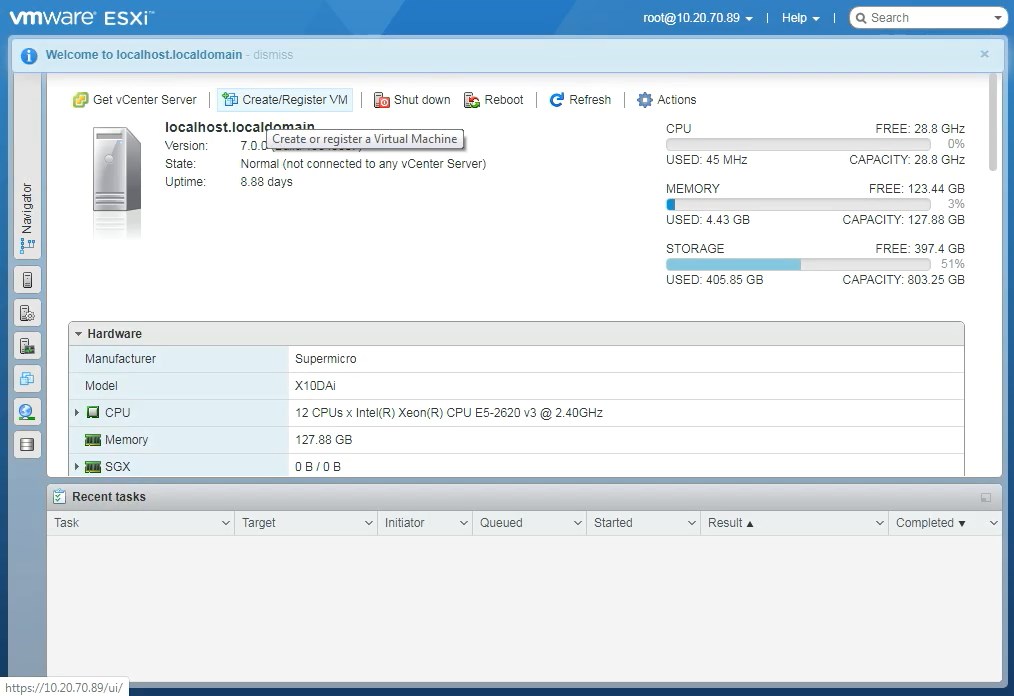Open the Help menu
1014x696 pixels.
point(800,18)
